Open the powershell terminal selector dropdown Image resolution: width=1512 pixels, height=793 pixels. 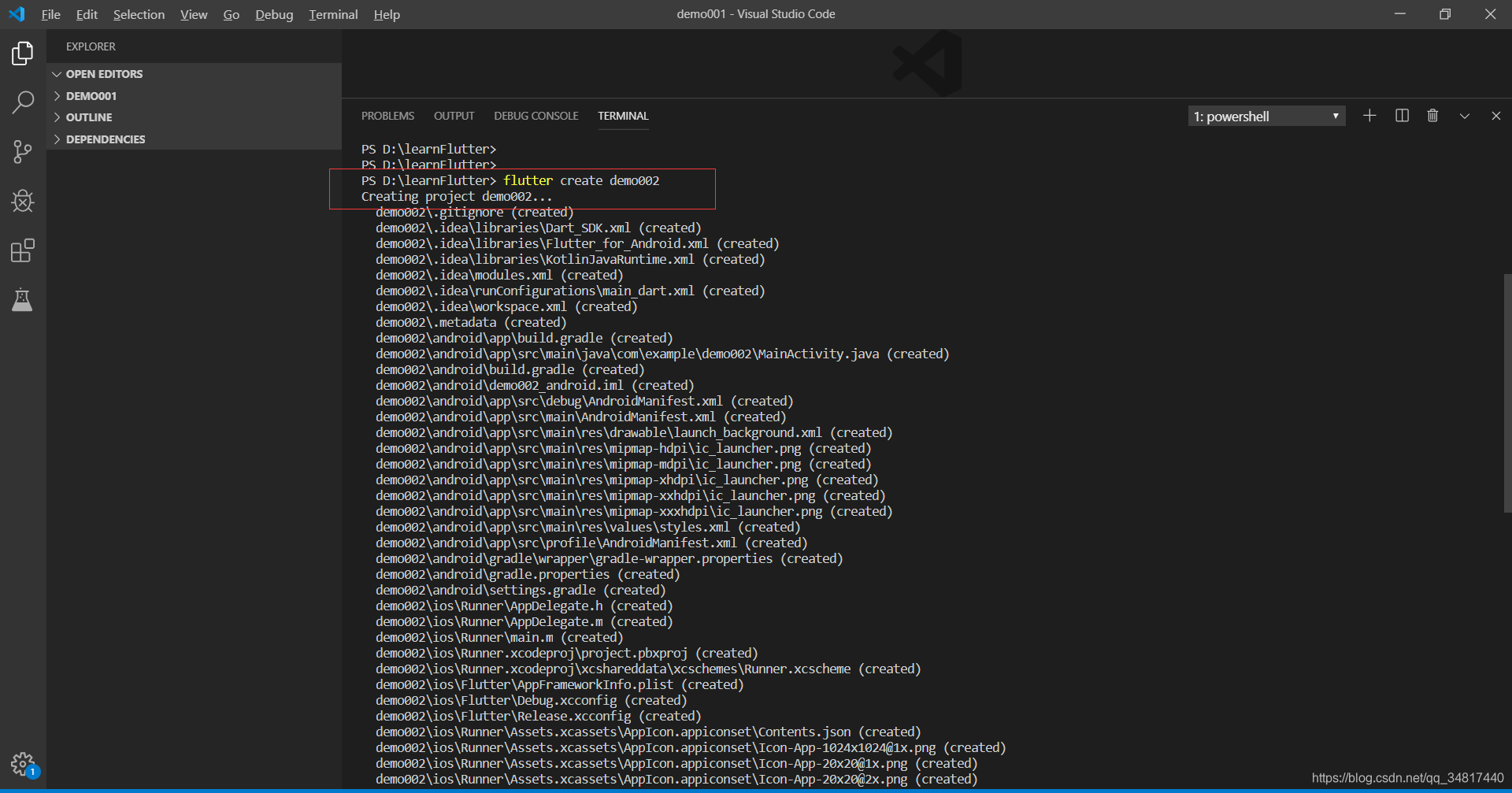(1266, 117)
